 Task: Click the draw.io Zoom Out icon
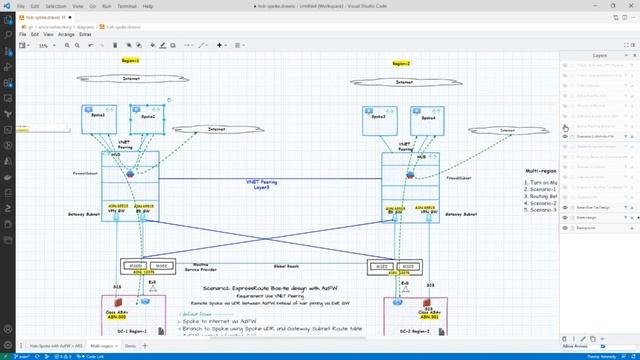click(77, 45)
